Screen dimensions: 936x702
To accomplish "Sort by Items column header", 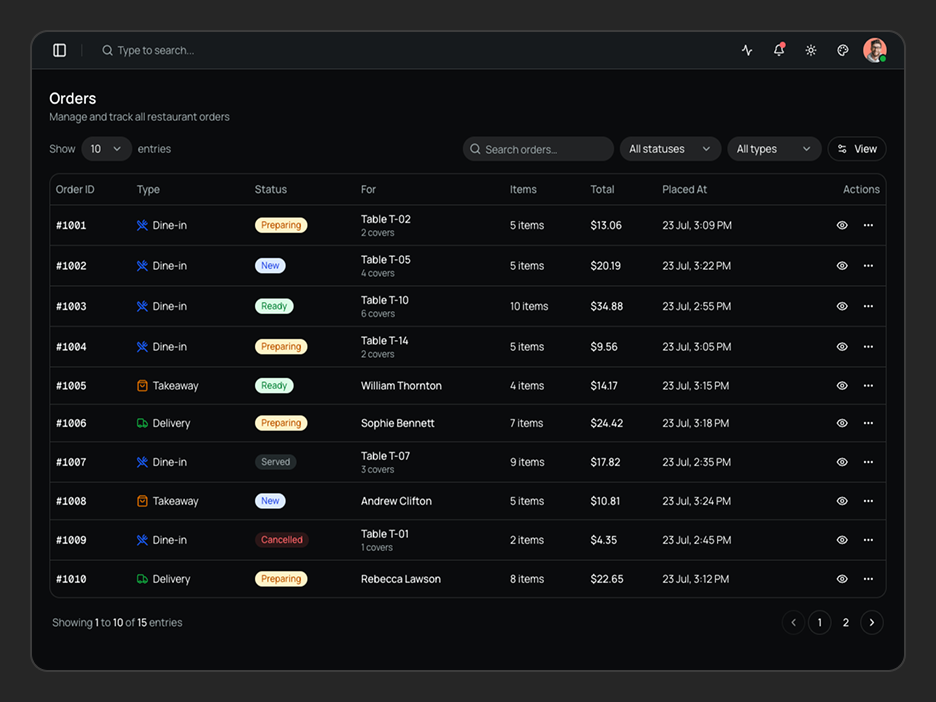I will (523, 189).
